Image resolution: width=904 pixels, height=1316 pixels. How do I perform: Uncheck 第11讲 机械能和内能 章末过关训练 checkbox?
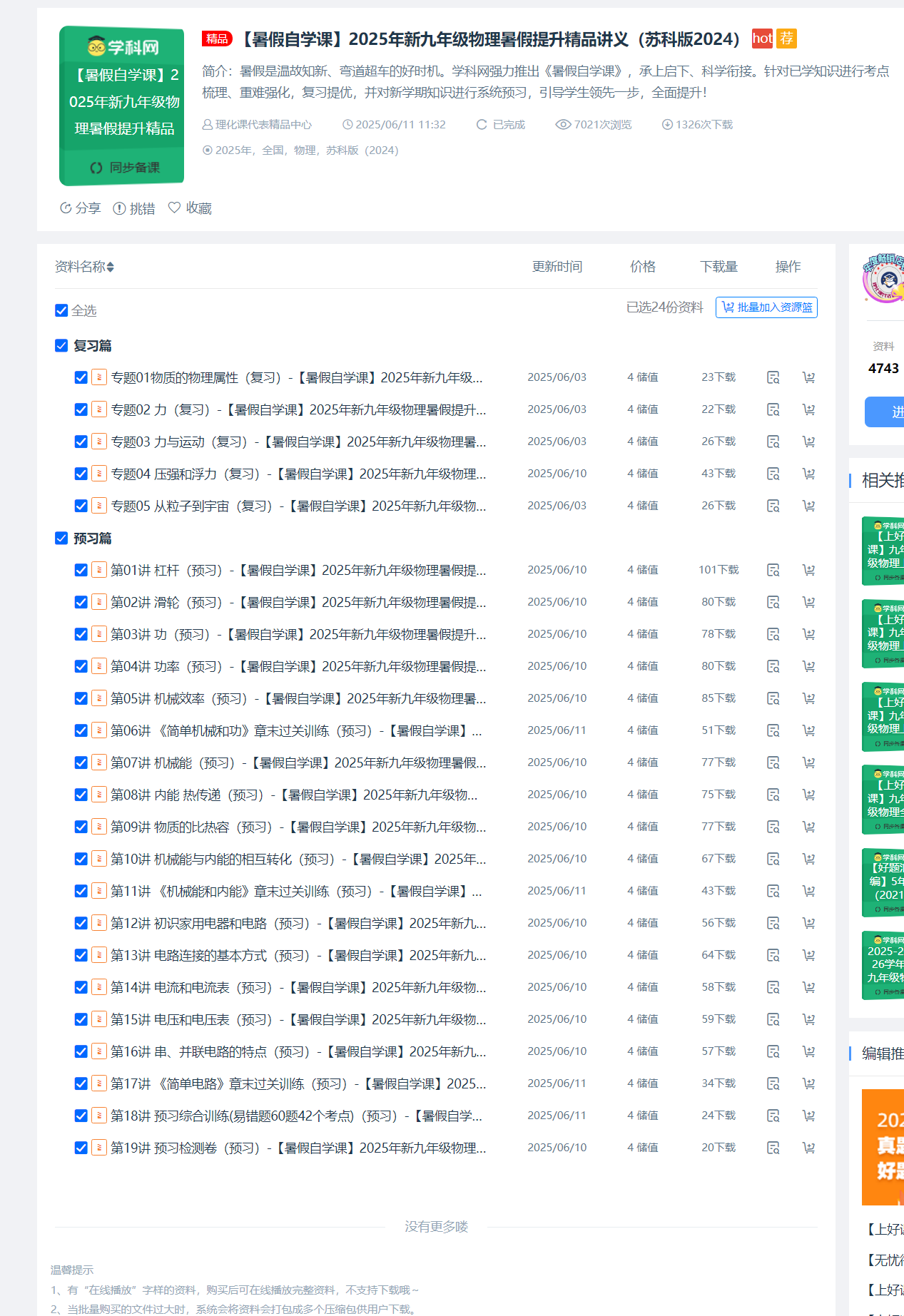click(x=81, y=891)
